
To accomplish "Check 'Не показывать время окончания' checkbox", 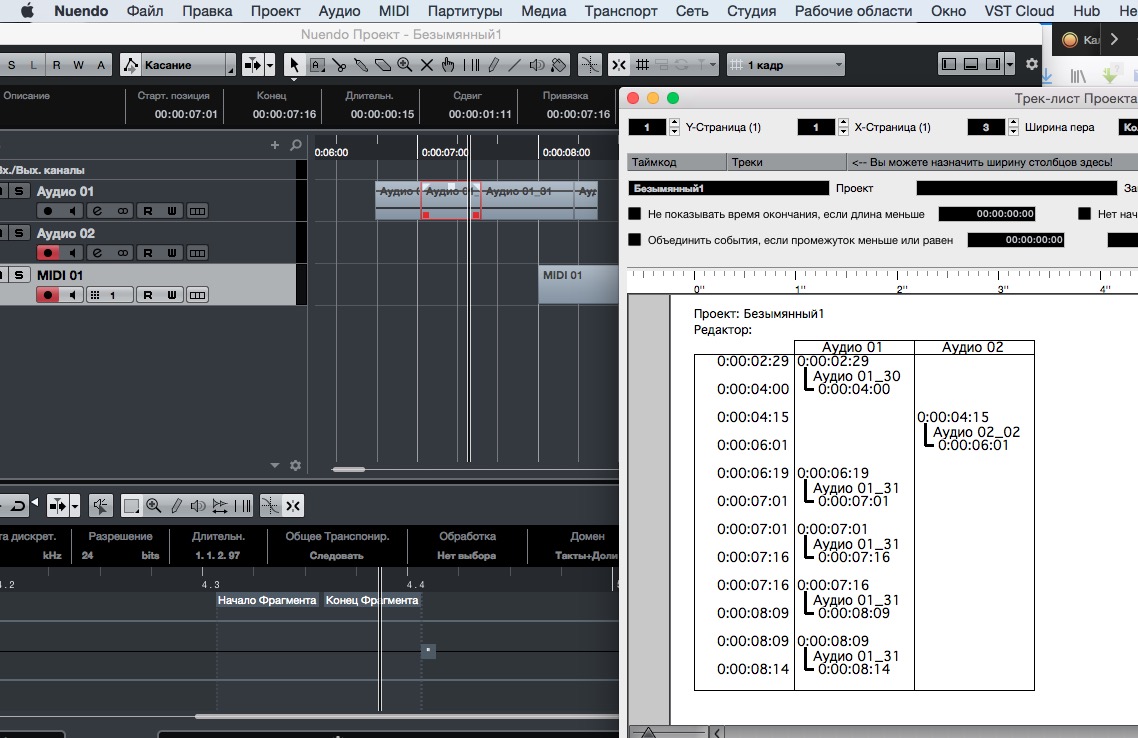I will (635, 214).
